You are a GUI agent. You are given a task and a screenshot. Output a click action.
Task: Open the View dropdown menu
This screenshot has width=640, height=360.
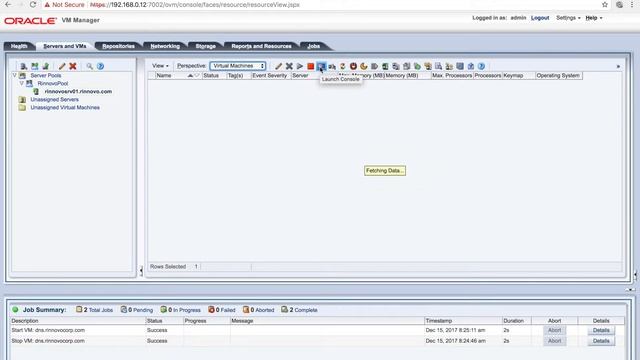click(160, 66)
